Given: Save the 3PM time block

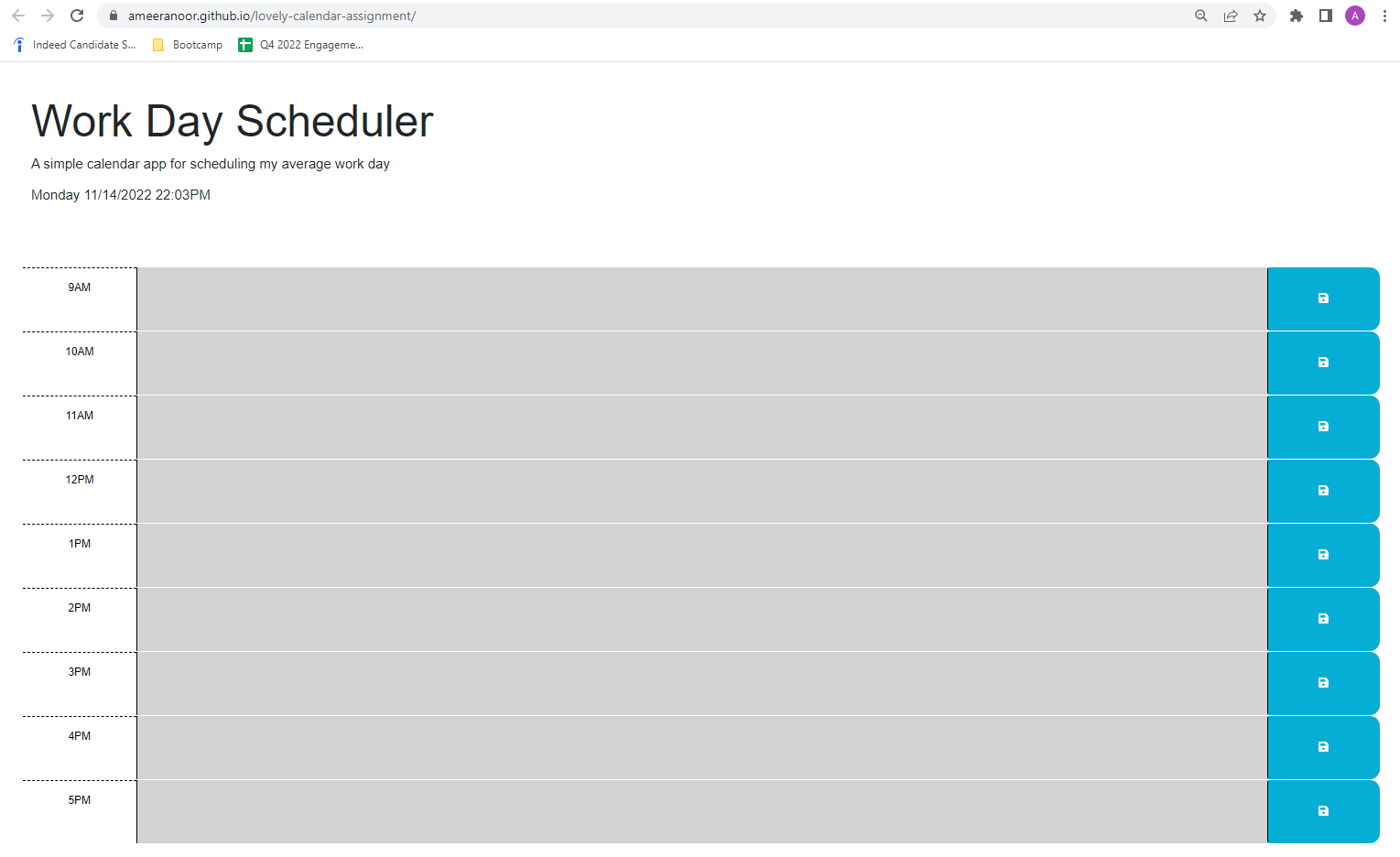Looking at the screenshot, I should 1322,683.
